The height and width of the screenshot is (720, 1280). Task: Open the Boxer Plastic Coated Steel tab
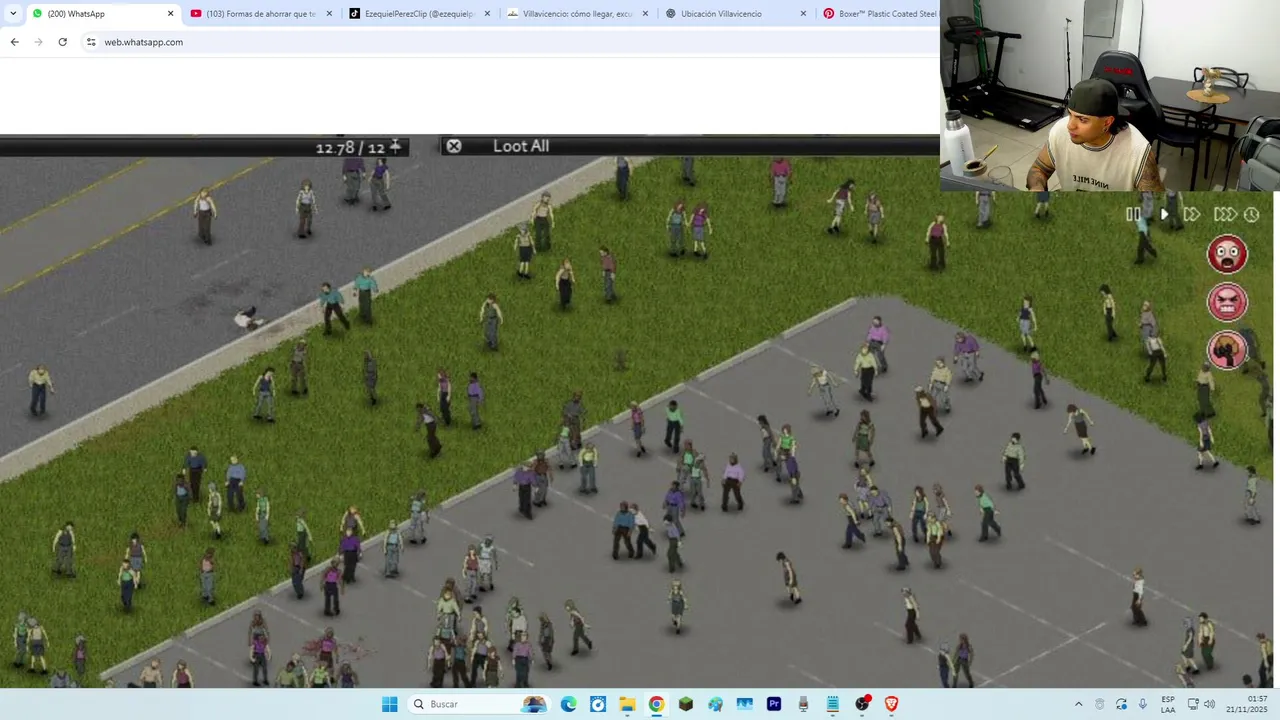point(880,14)
